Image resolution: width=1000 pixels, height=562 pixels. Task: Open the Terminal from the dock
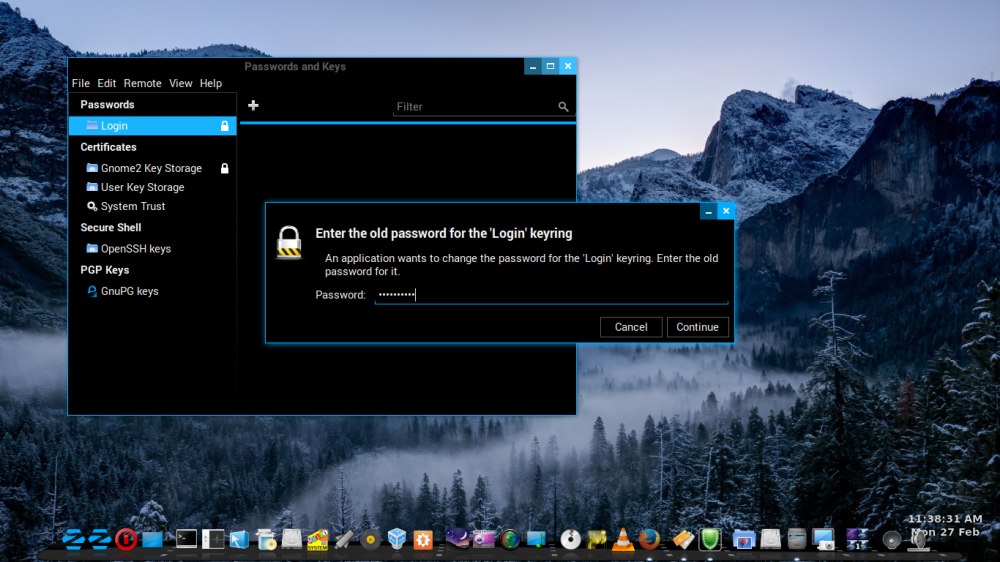[186, 539]
